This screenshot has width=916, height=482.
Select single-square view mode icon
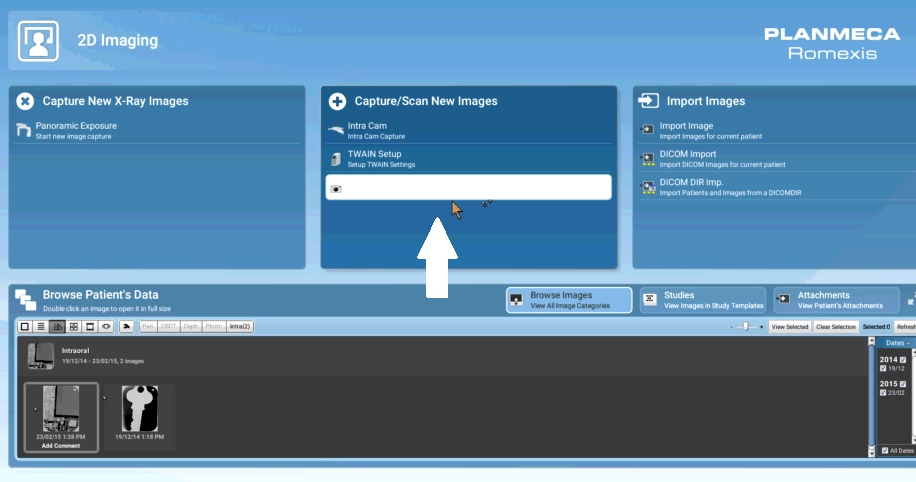(x=25, y=327)
